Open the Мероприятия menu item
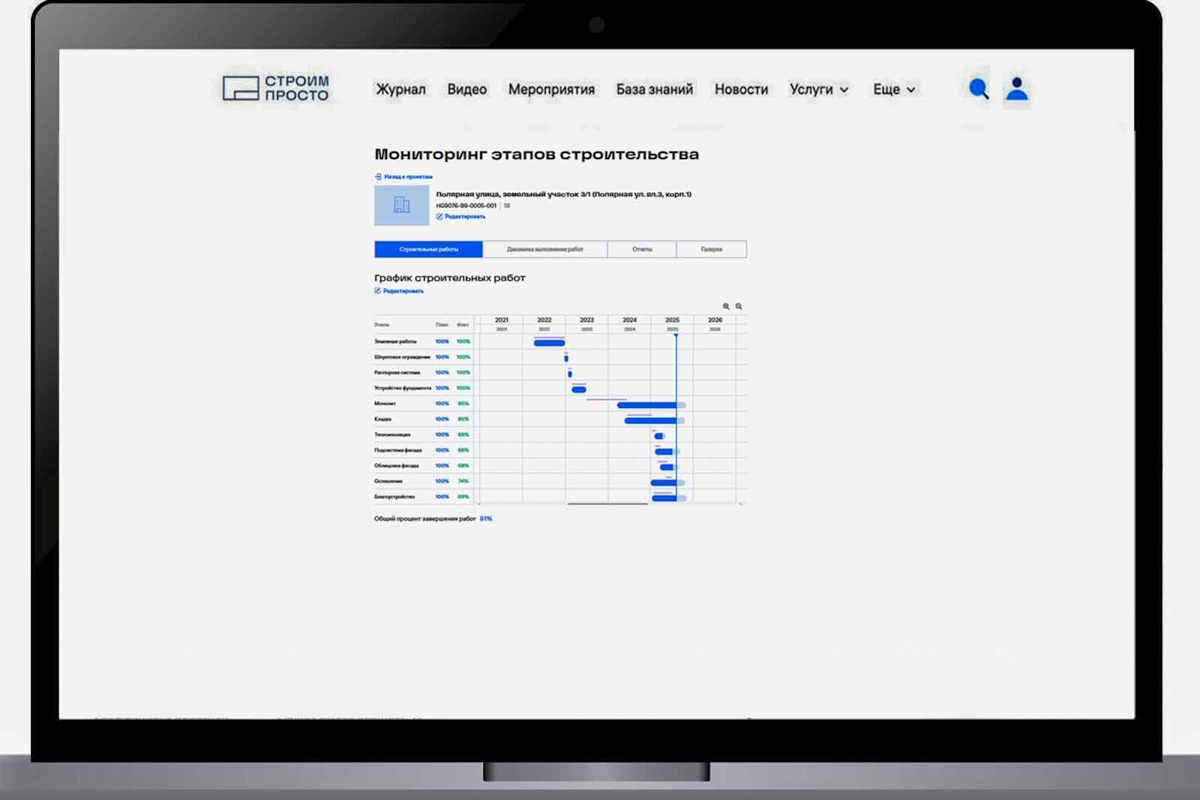 point(551,89)
